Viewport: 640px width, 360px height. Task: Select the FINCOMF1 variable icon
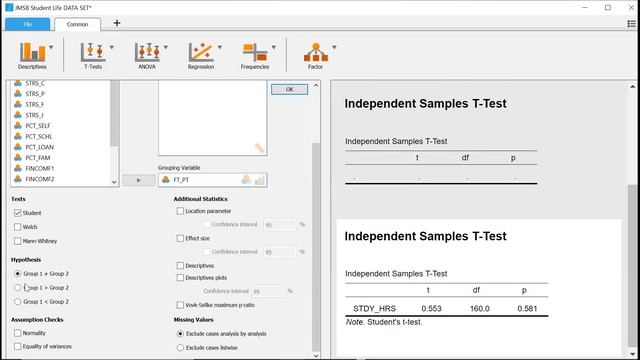18,168
